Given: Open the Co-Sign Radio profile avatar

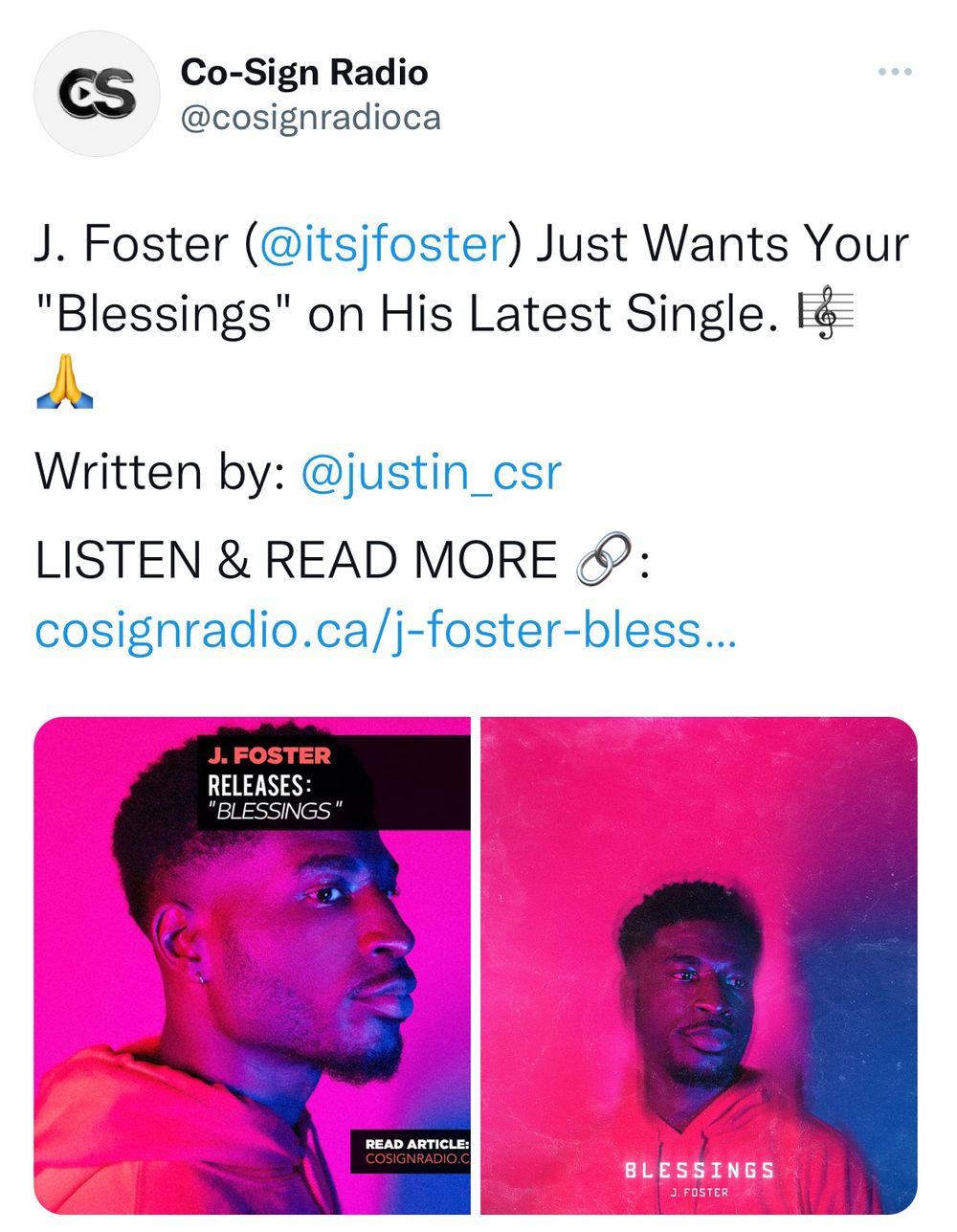Looking at the screenshot, I should click(96, 94).
